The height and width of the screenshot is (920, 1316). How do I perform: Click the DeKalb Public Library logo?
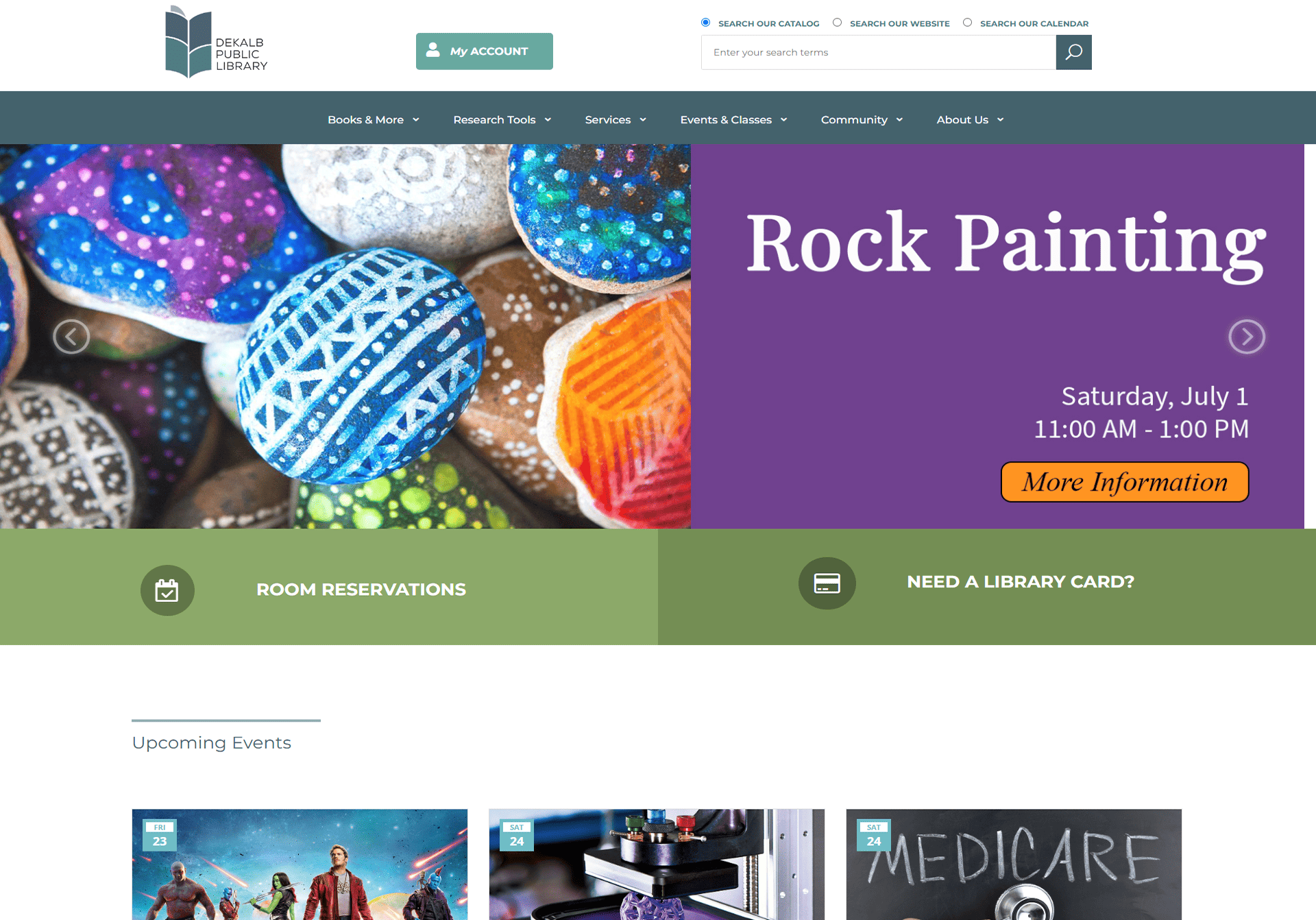(216, 43)
